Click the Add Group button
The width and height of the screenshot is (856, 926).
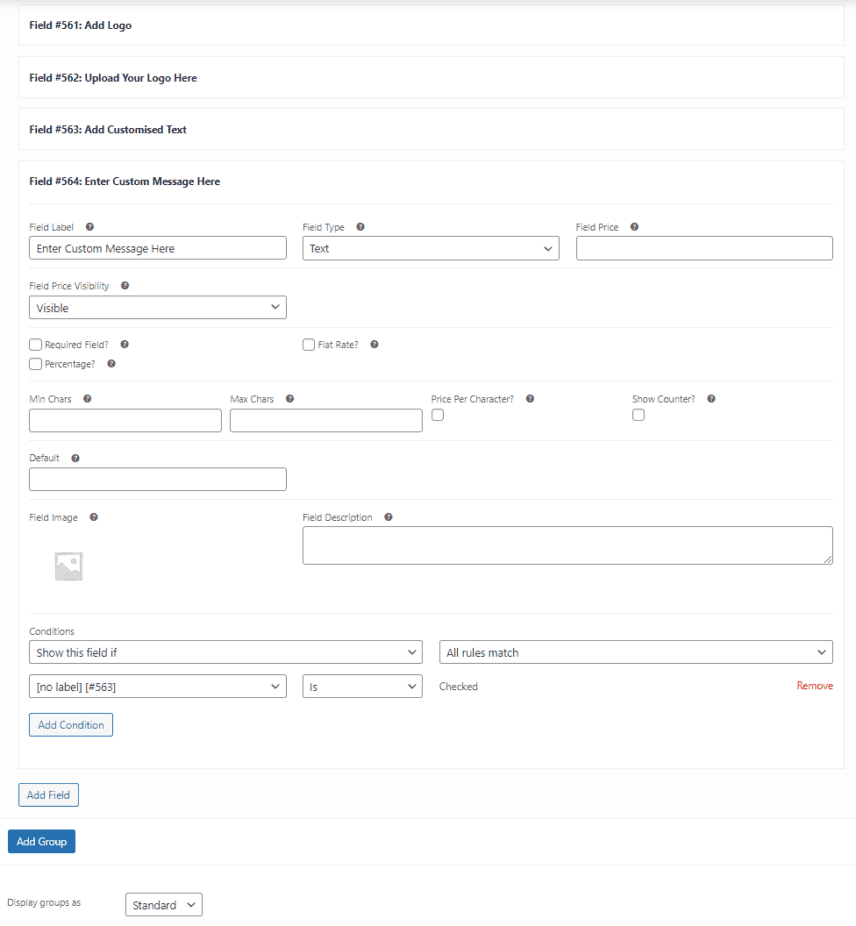tap(41, 841)
